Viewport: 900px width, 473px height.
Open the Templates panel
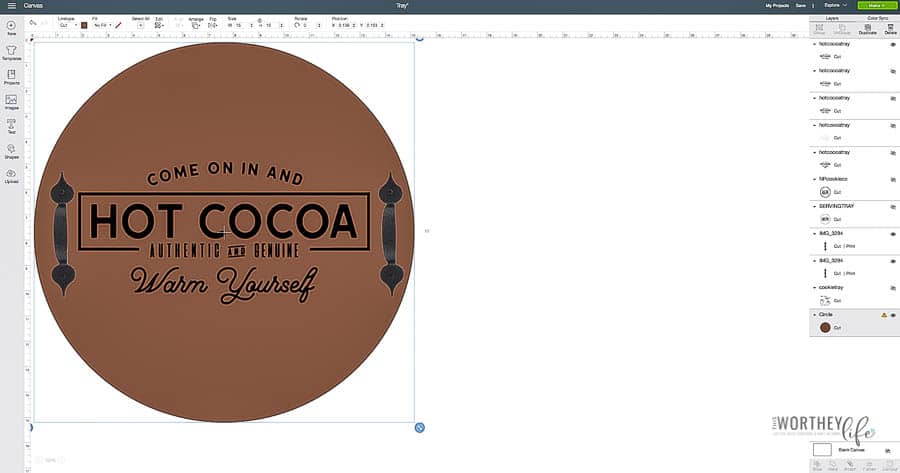pos(11,51)
